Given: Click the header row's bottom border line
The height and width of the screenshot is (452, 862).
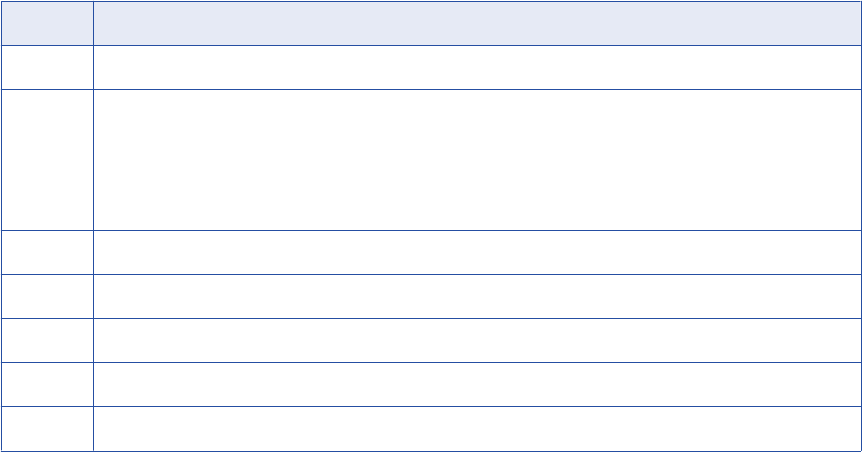Looking at the screenshot, I should click(x=477, y=45).
